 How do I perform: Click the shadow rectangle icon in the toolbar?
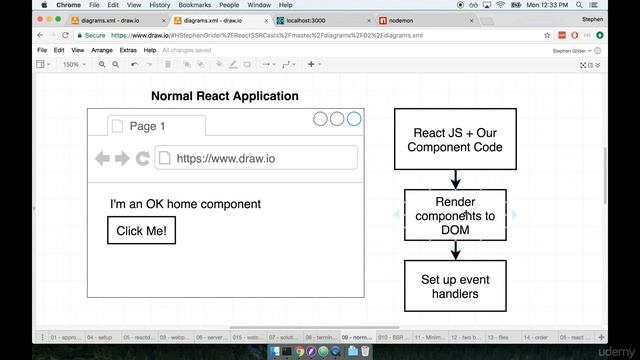[247, 64]
